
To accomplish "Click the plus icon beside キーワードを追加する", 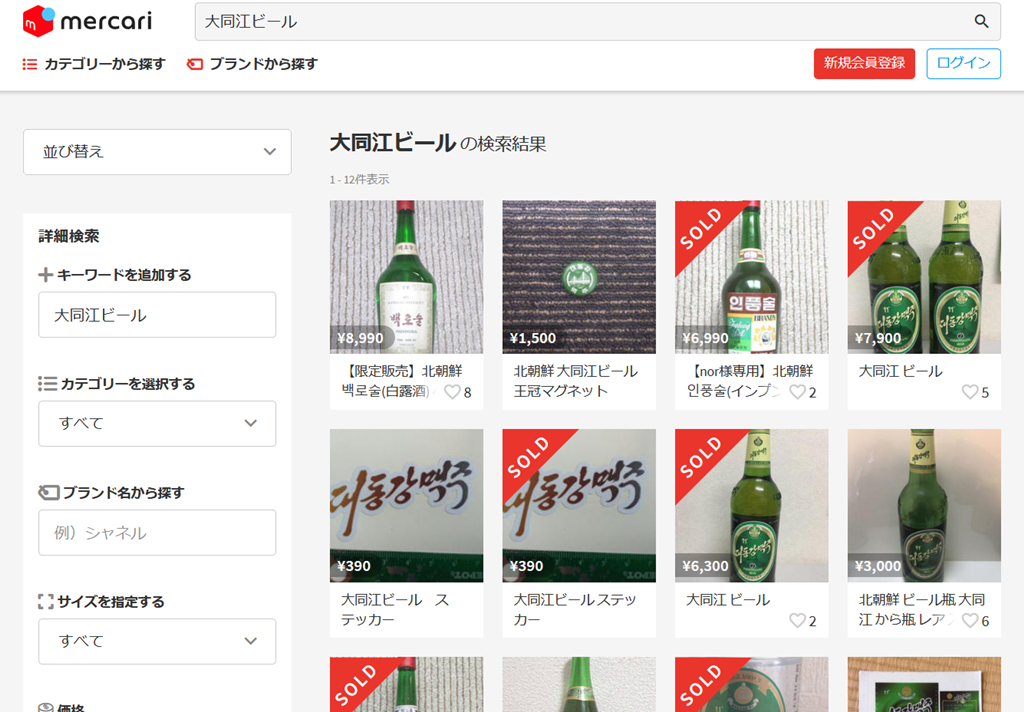I will [45, 275].
